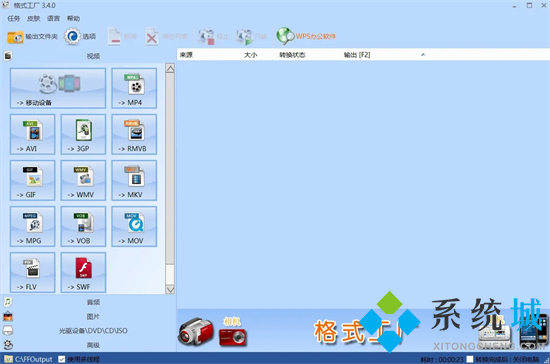Open the Options gear icon
Screen dimensions: 550x364
72,36
